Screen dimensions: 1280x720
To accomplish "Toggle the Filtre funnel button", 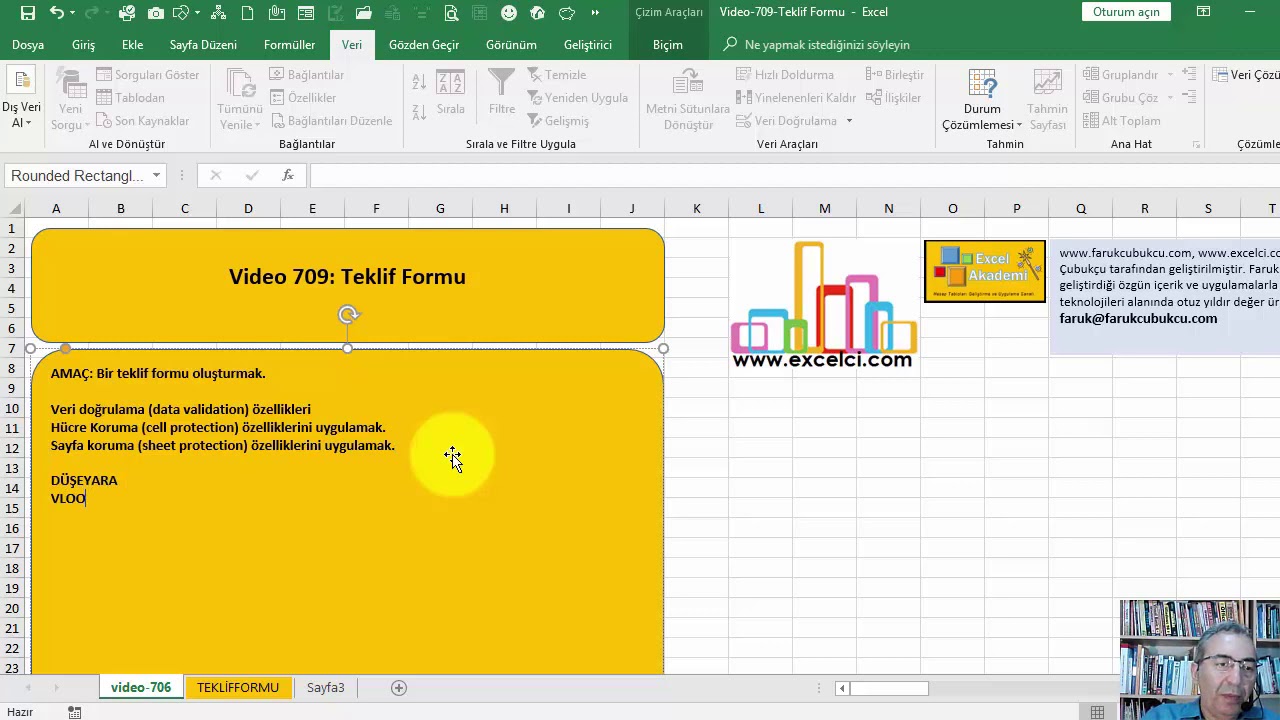I will tap(502, 93).
